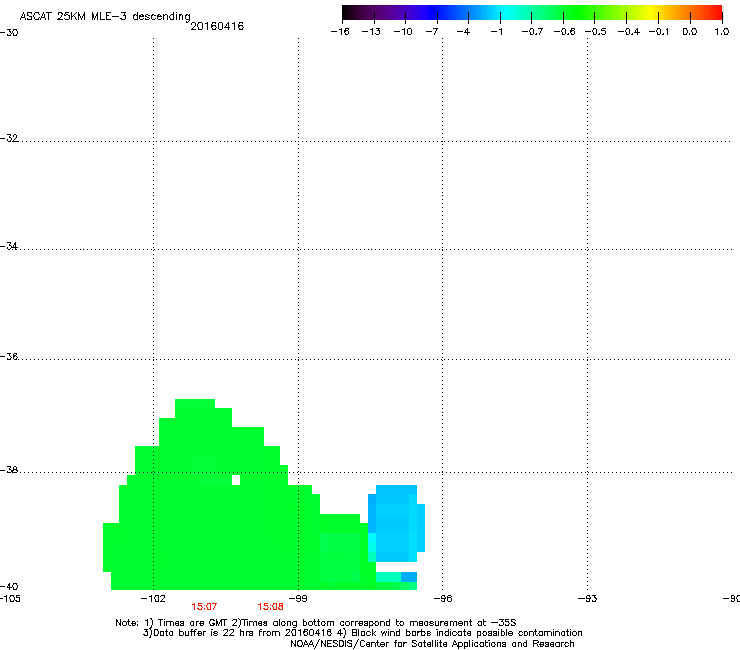Click the ASCAT 25KM MLE-3 descending title
Screen dimensions: 740x650
click(x=105, y=17)
